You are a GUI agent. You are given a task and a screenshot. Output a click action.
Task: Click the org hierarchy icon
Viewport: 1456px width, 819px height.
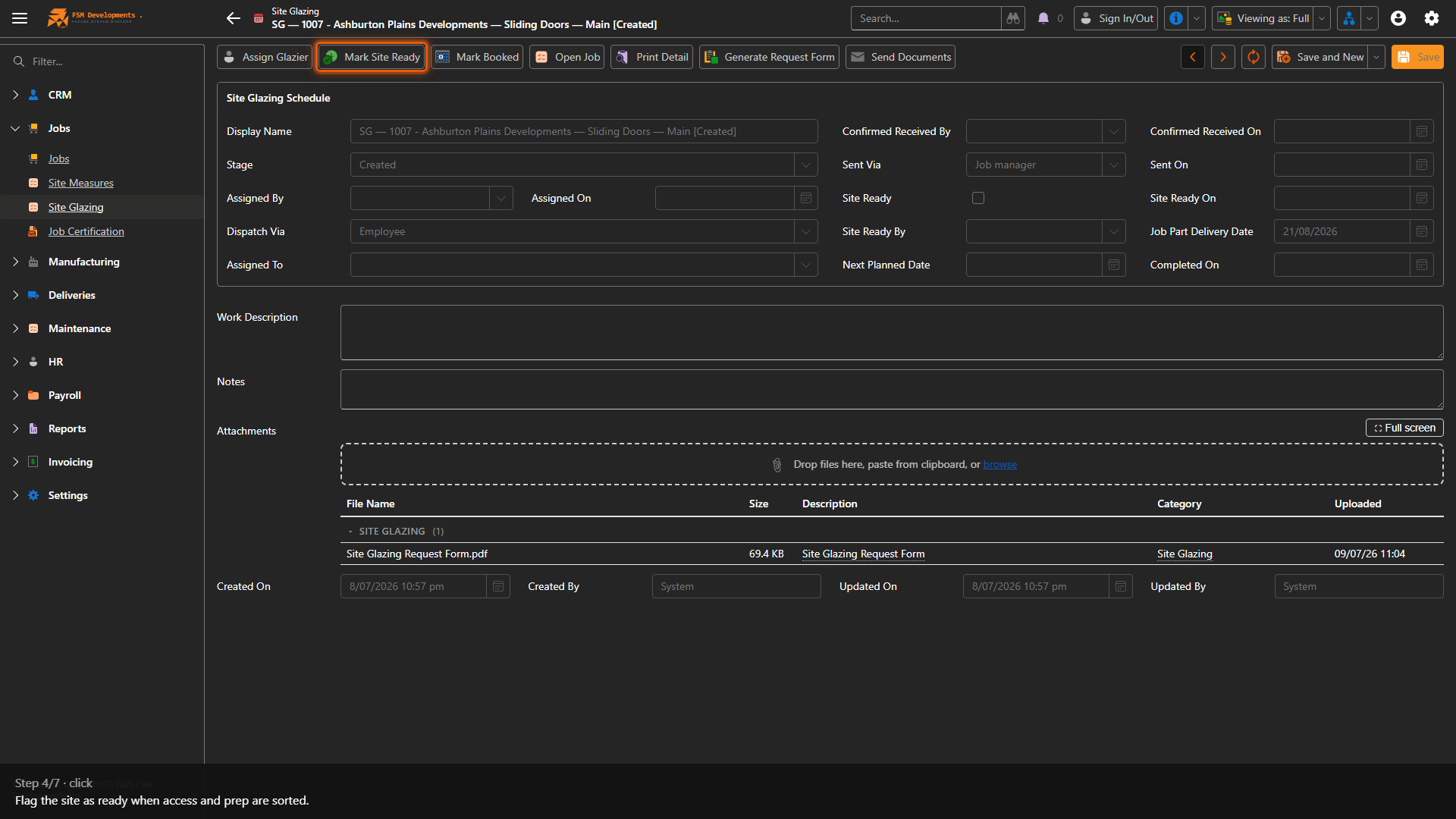tap(1349, 18)
